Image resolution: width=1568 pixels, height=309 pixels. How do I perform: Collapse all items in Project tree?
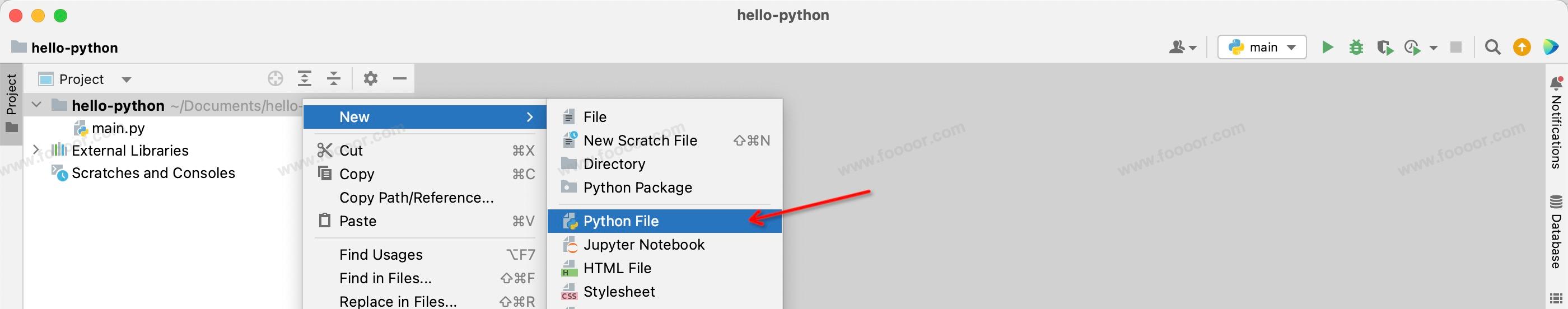[x=334, y=78]
